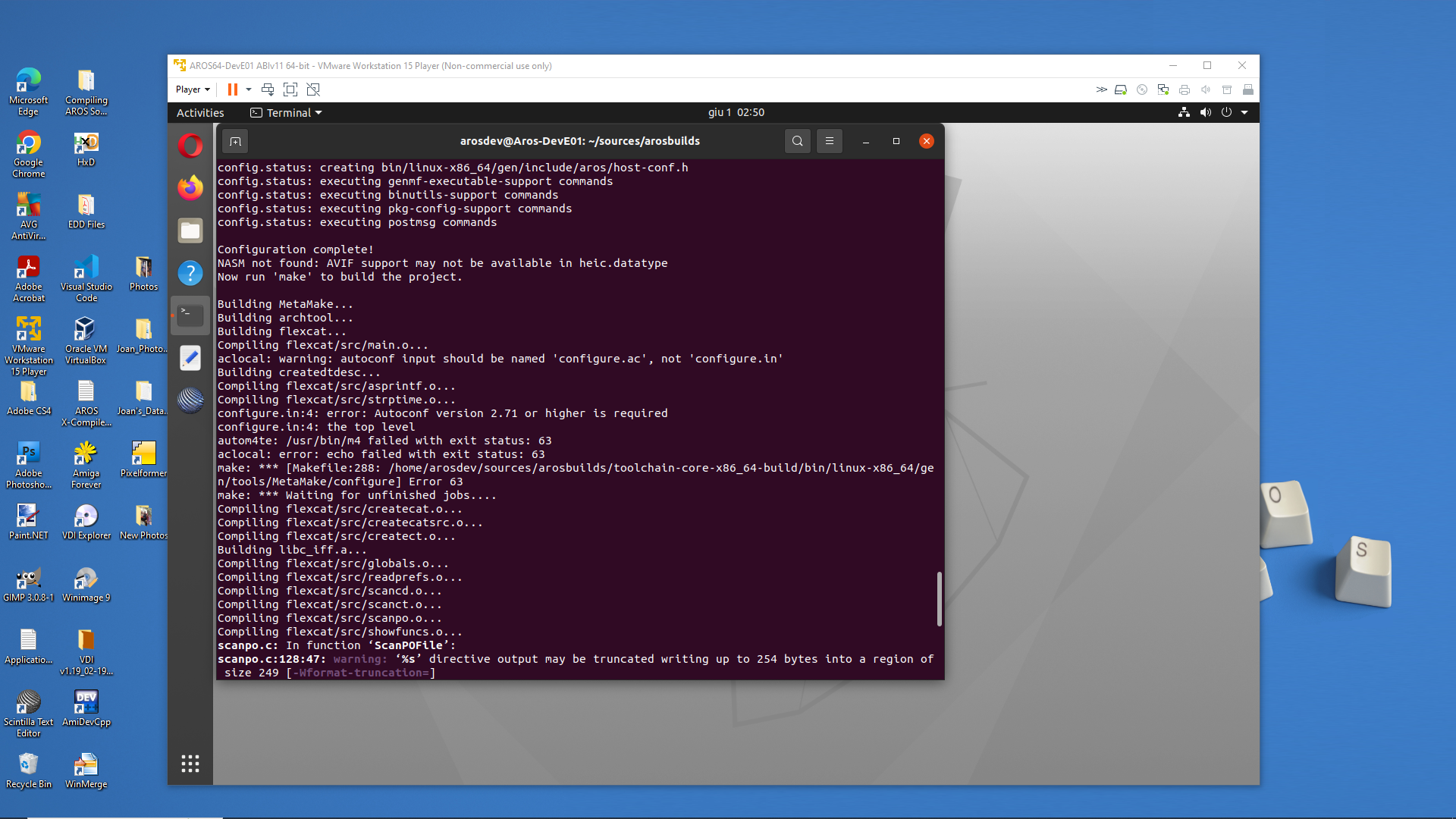
Task: Open the terminal hamburger menu
Action: [830, 141]
